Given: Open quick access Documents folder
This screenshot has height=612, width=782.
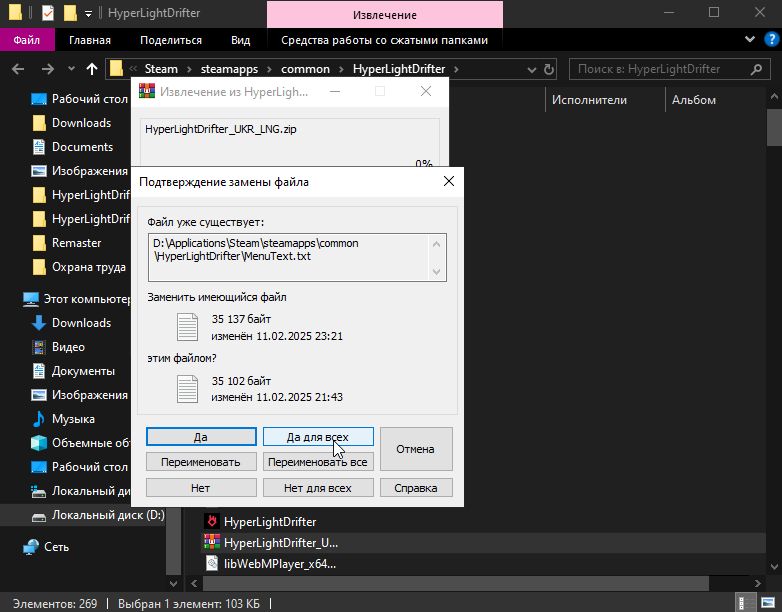Looking at the screenshot, I should 72,147.
